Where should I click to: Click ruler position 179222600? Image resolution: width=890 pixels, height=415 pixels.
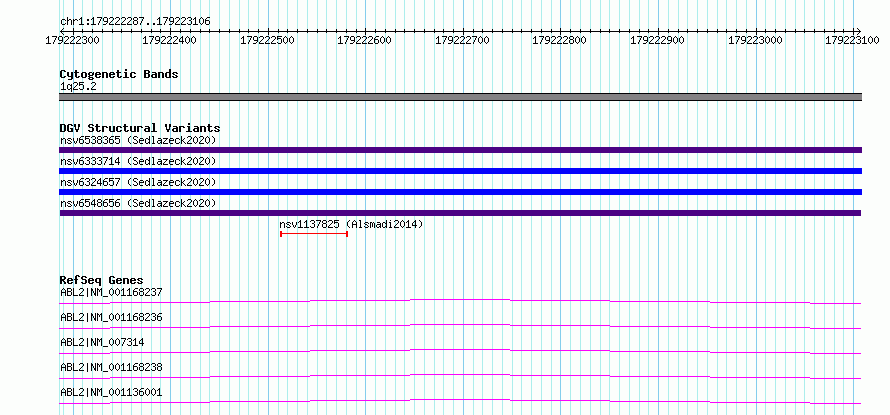[365, 40]
